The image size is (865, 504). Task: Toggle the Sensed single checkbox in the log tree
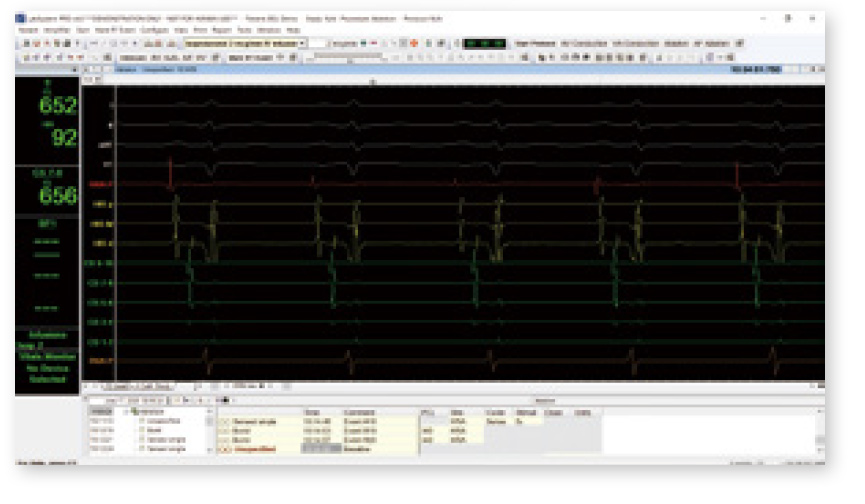click(143, 437)
